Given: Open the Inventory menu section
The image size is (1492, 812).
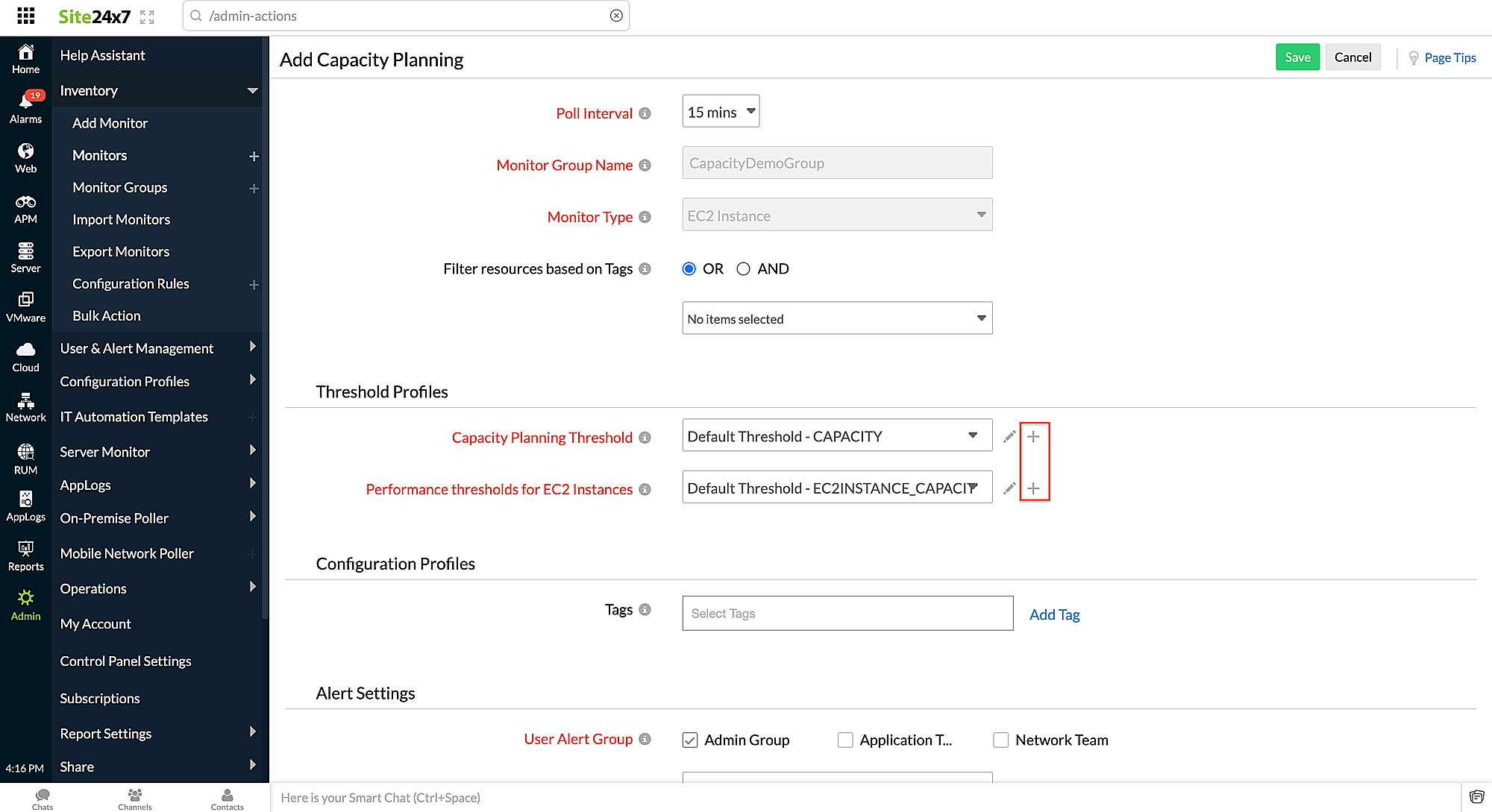Looking at the screenshot, I should pyautogui.click(x=156, y=89).
